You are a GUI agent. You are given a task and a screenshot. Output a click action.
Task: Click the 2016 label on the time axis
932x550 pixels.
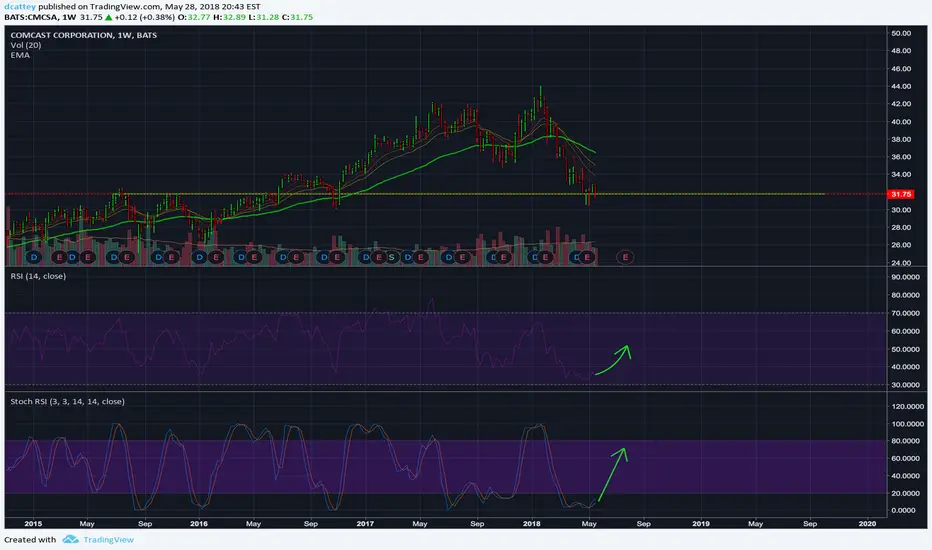tap(199, 524)
